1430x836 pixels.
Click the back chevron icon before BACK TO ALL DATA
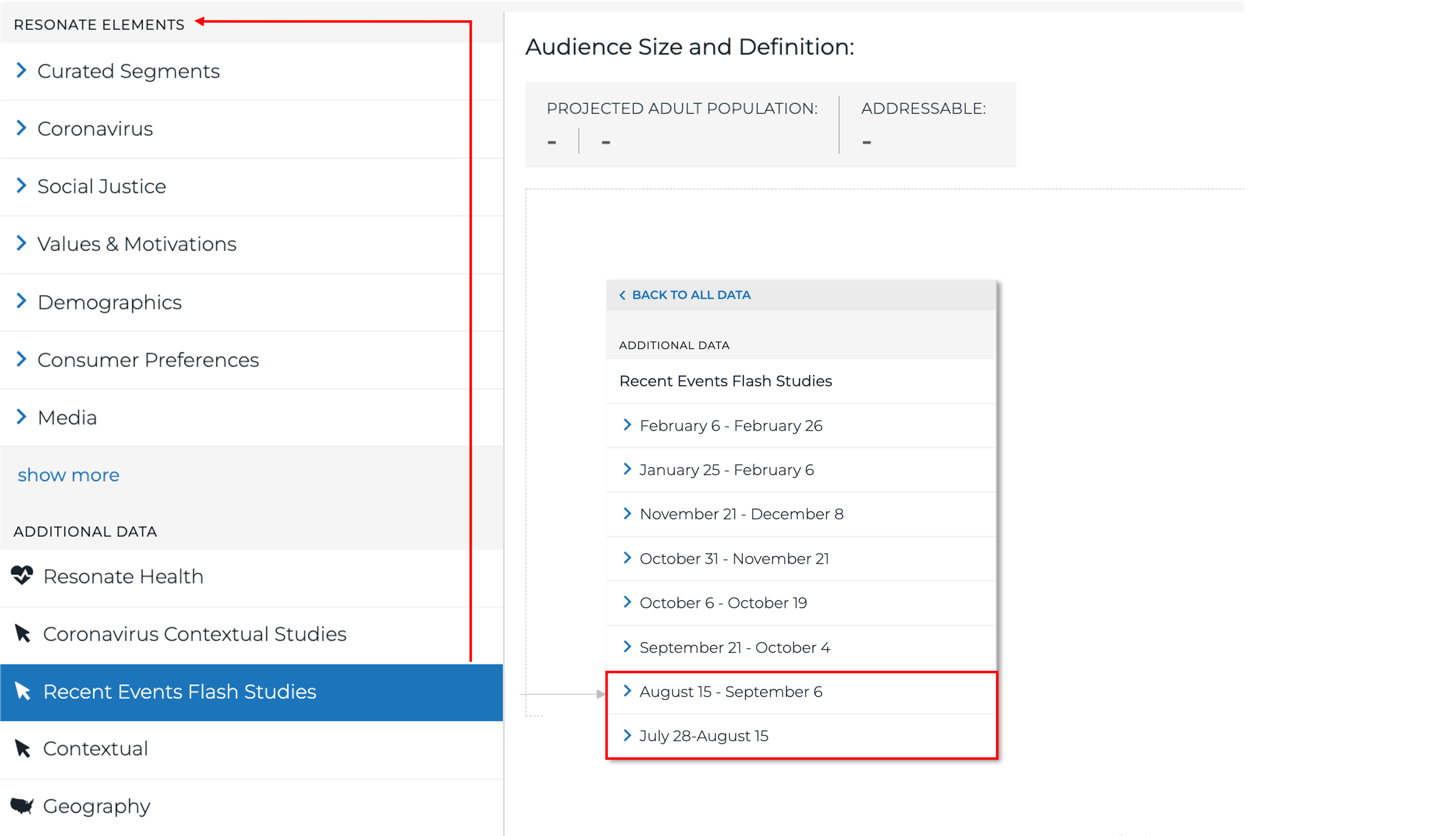click(622, 295)
